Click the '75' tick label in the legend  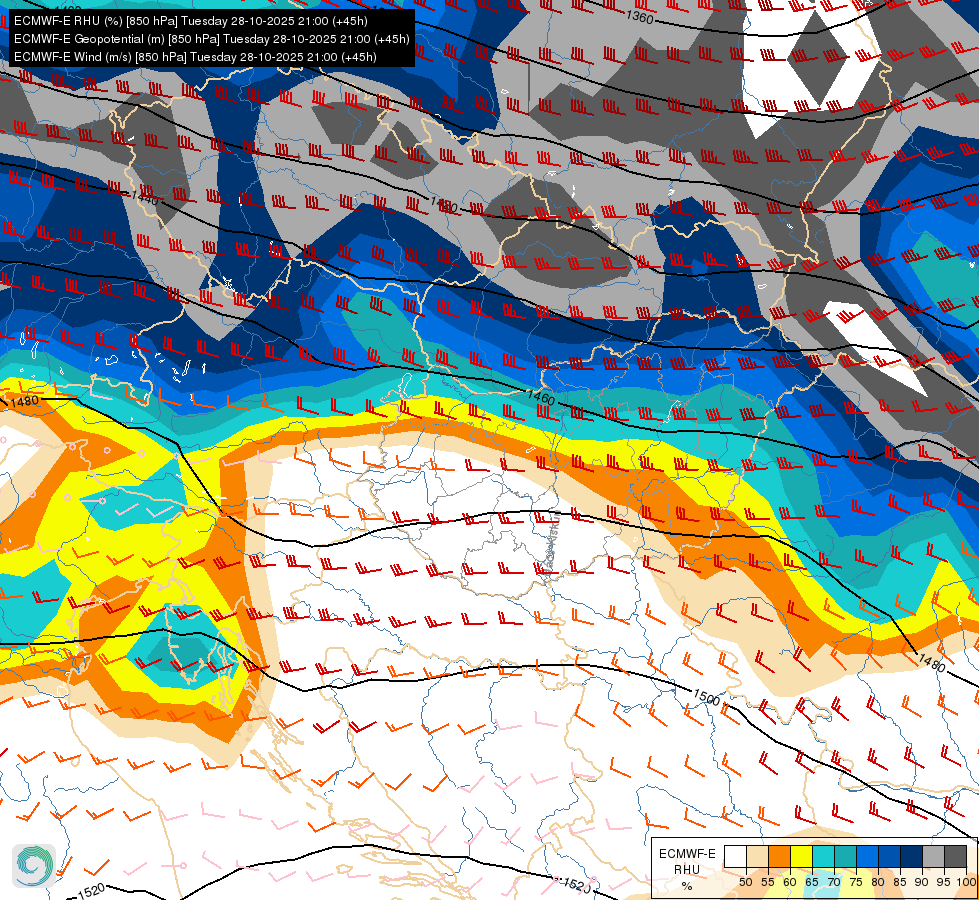click(x=856, y=882)
